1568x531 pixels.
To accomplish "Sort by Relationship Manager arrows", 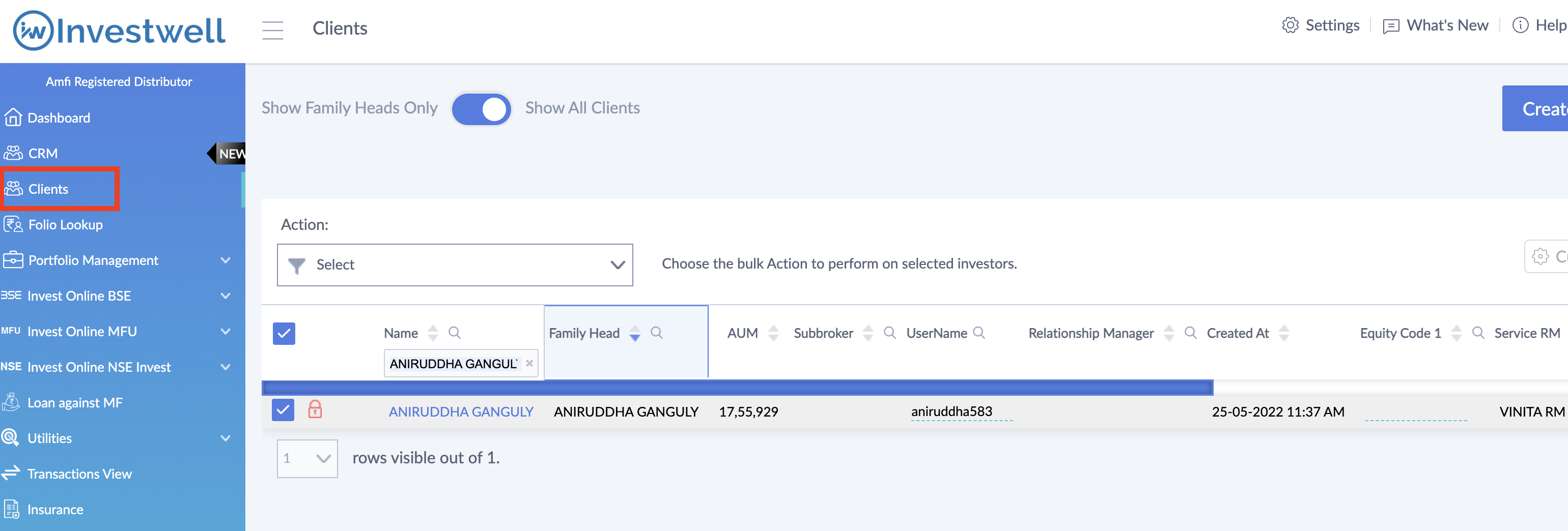I will click(x=1169, y=333).
